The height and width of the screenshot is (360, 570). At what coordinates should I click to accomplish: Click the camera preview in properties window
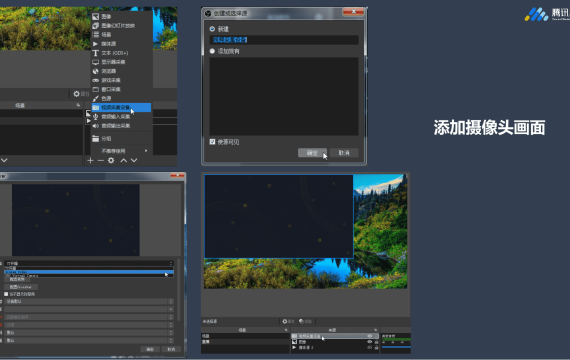[x=76, y=220]
